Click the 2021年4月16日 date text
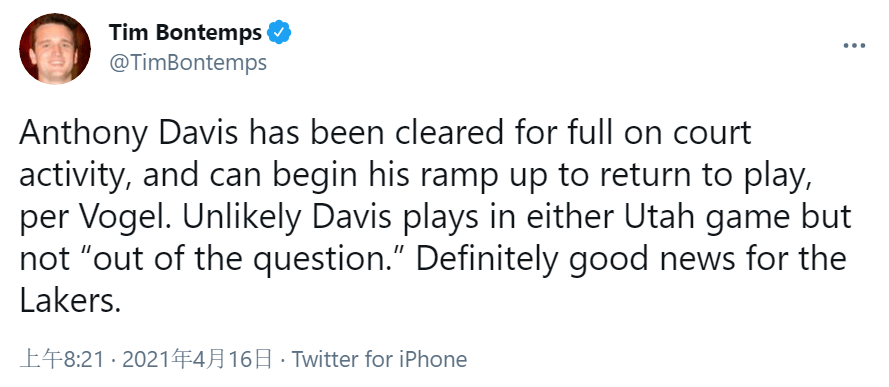 [197, 359]
